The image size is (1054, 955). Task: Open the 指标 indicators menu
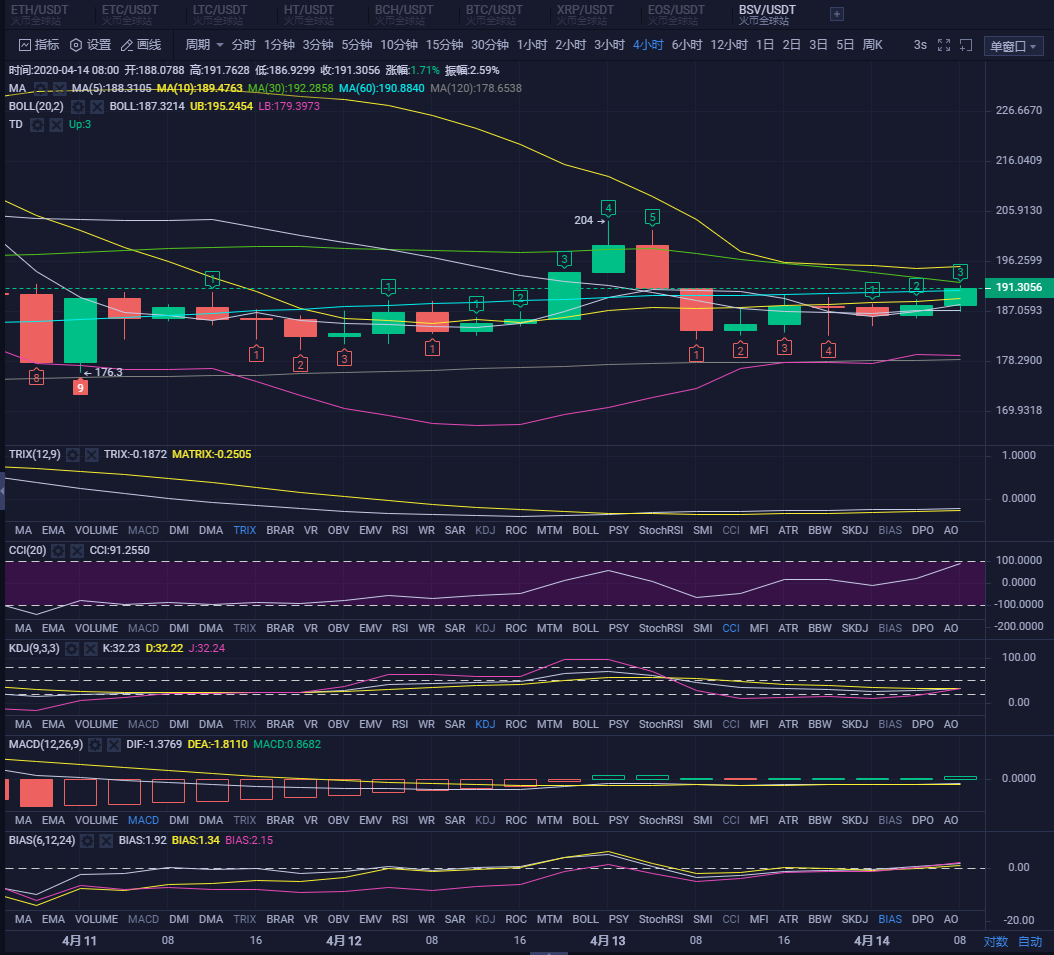pyautogui.click(x=39, y=45)
